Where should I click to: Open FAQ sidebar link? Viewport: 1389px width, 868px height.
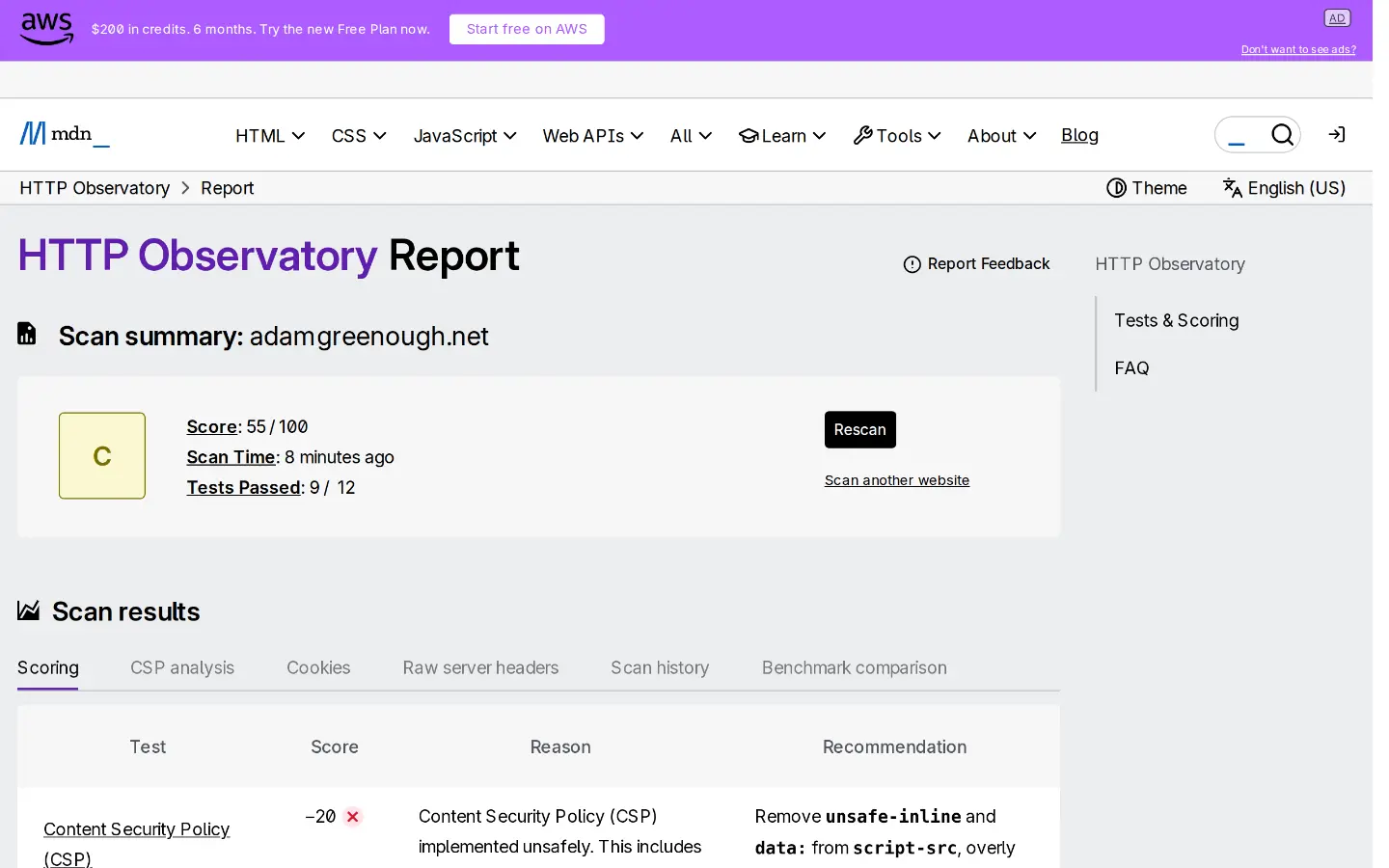(x=1131, y=367)
